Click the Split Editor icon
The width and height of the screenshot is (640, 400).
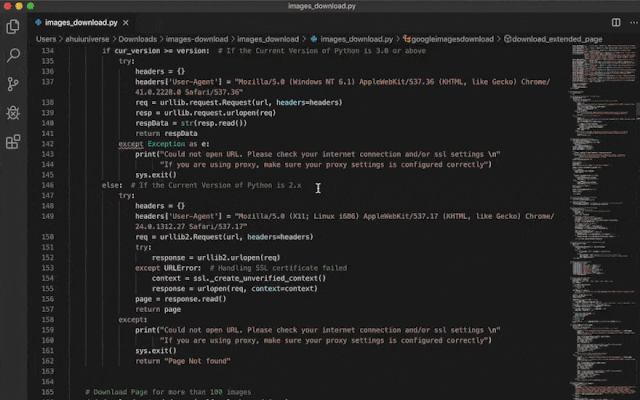coord(616,22)
